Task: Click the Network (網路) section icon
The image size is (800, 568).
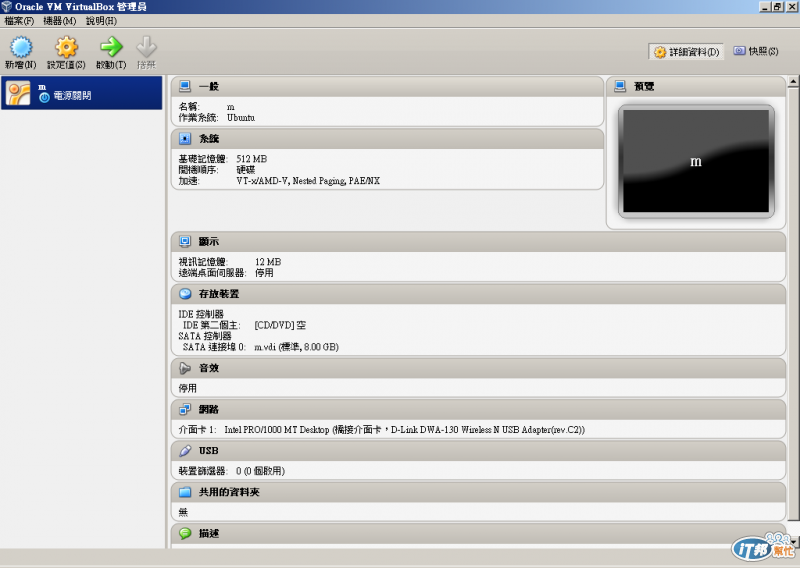Action: point(185,409)
